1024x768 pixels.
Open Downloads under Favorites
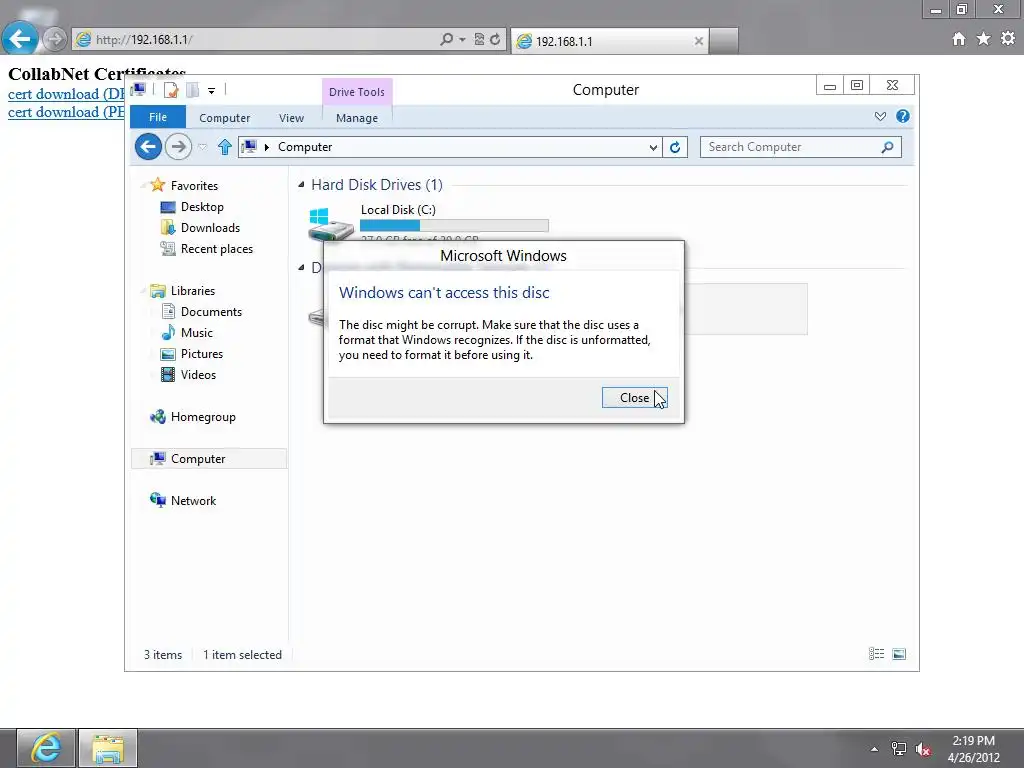(210, 227)
